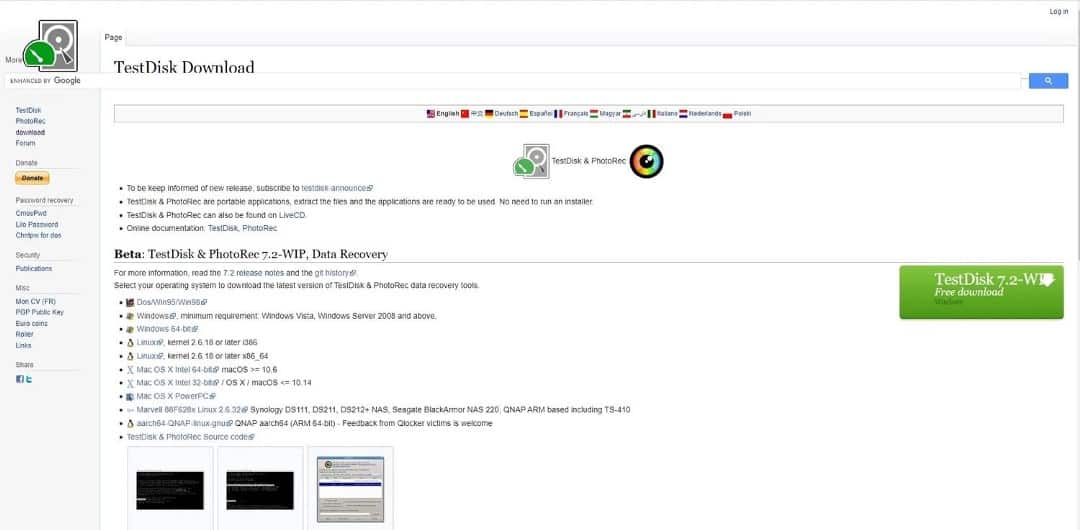1080x530 pixels.
Task: Click the icon before Dos/Win95/Win98
Action: click(x=130, y=302)
